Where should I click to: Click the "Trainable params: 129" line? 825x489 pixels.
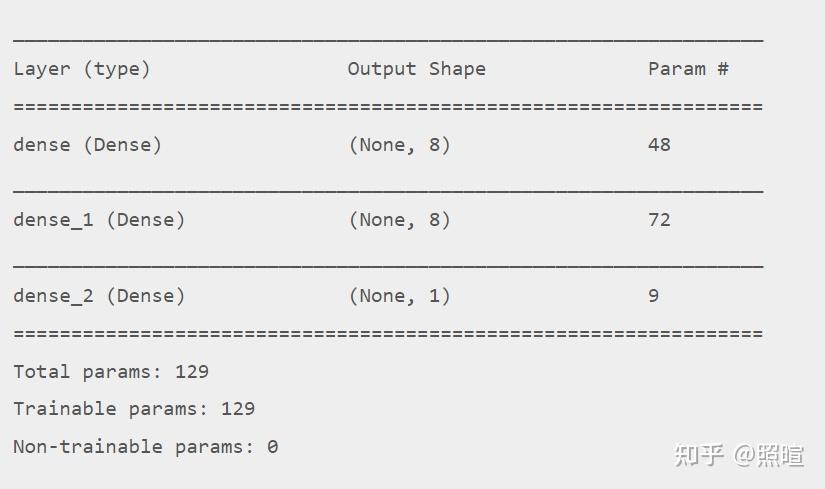(x=134, y=409)
